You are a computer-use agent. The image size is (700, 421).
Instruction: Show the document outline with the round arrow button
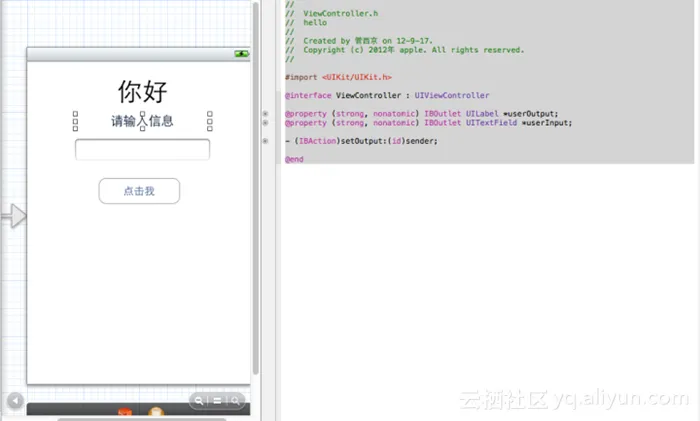15,400
